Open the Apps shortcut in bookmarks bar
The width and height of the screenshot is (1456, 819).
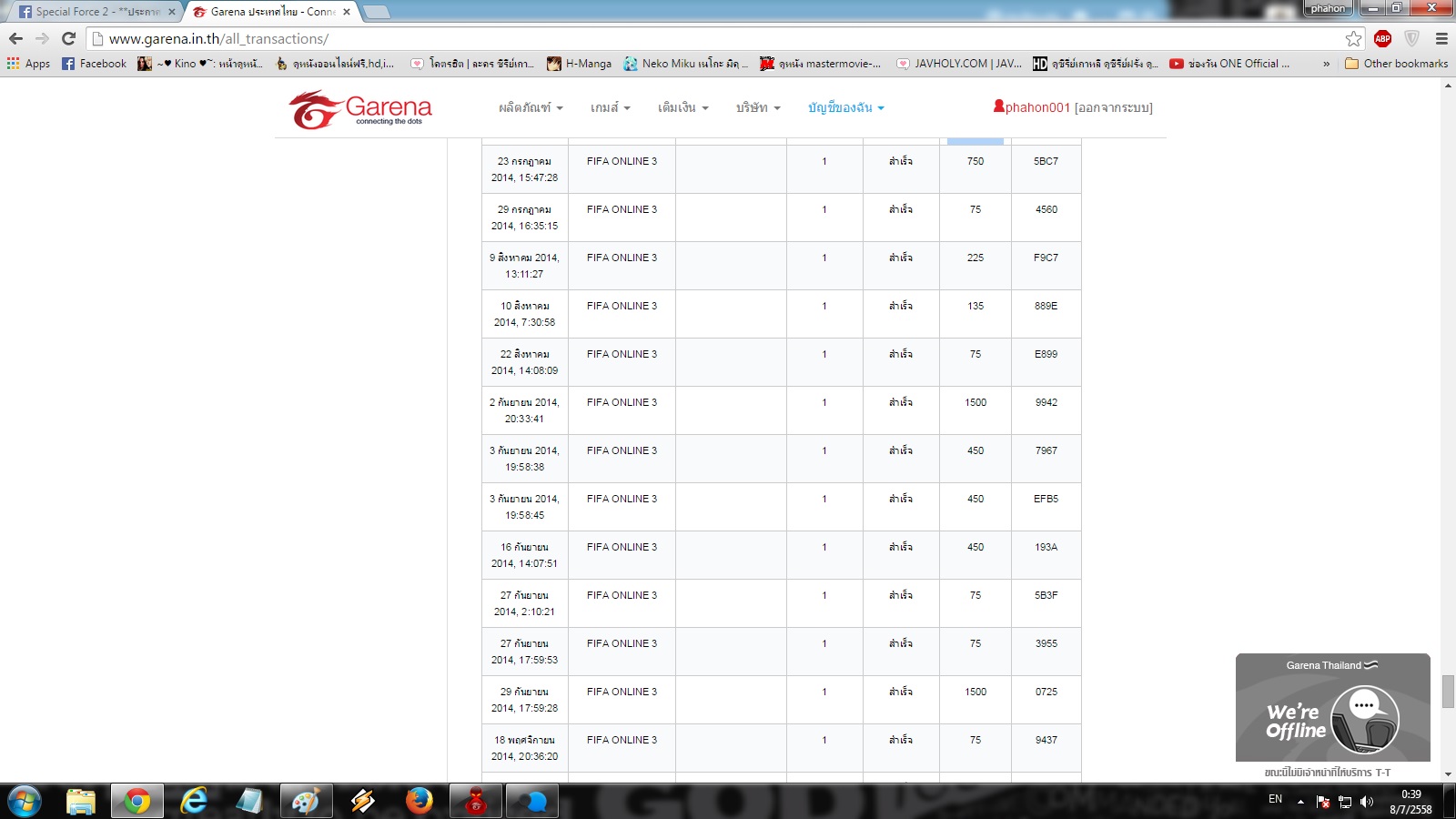tap(28, 64)
